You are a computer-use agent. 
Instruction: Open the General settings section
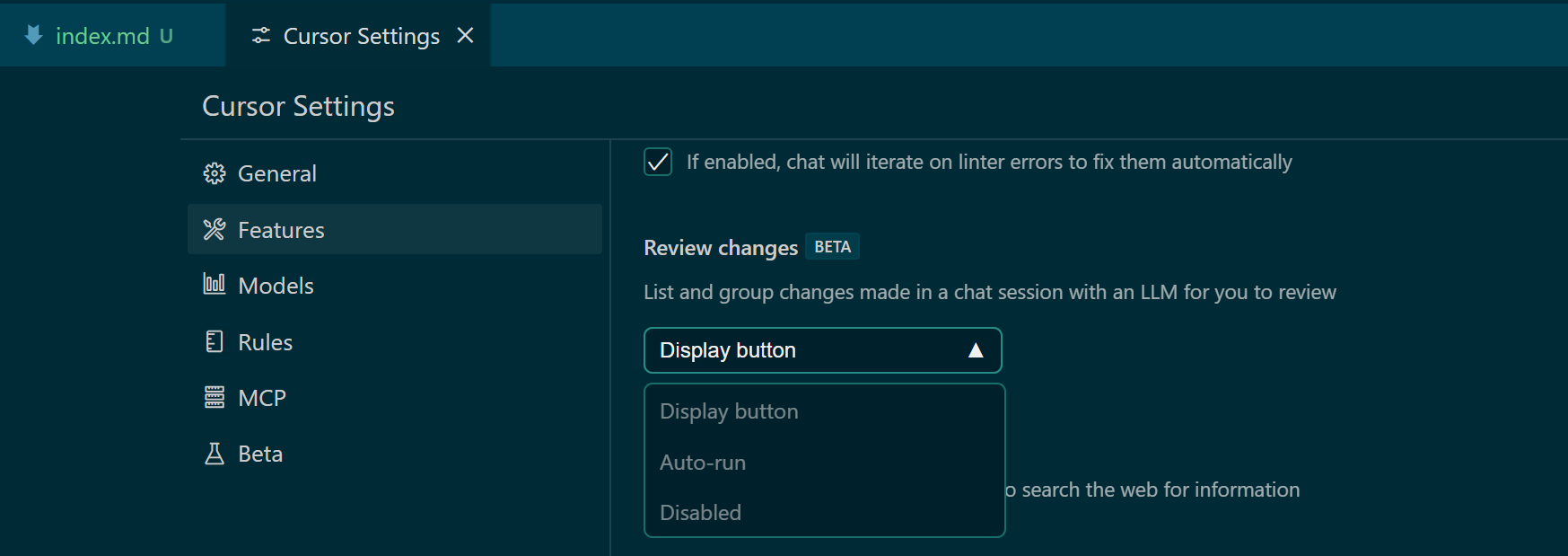[395, 173]
